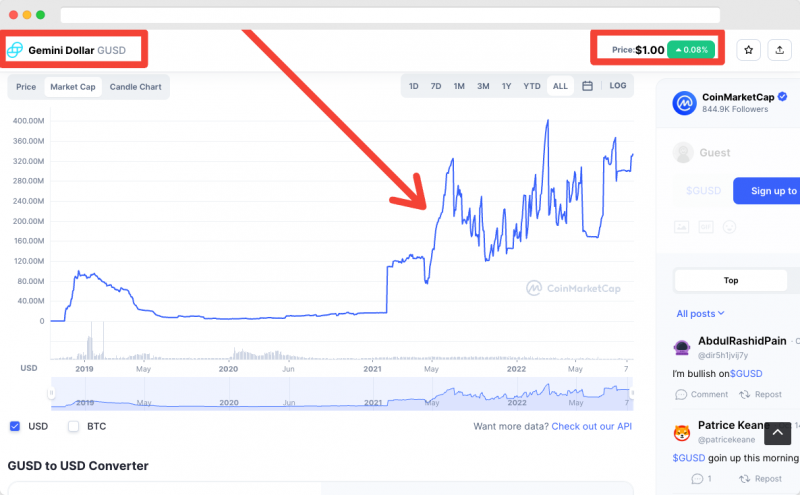
Task: Select the ALL time range
Action: click(560, 86)
